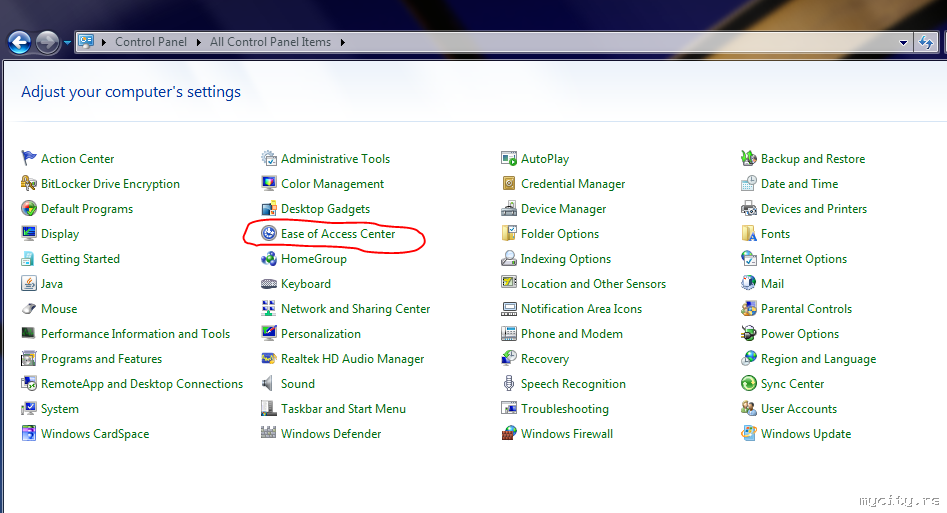
Task: Open the System link
Action: coord(60,408)
